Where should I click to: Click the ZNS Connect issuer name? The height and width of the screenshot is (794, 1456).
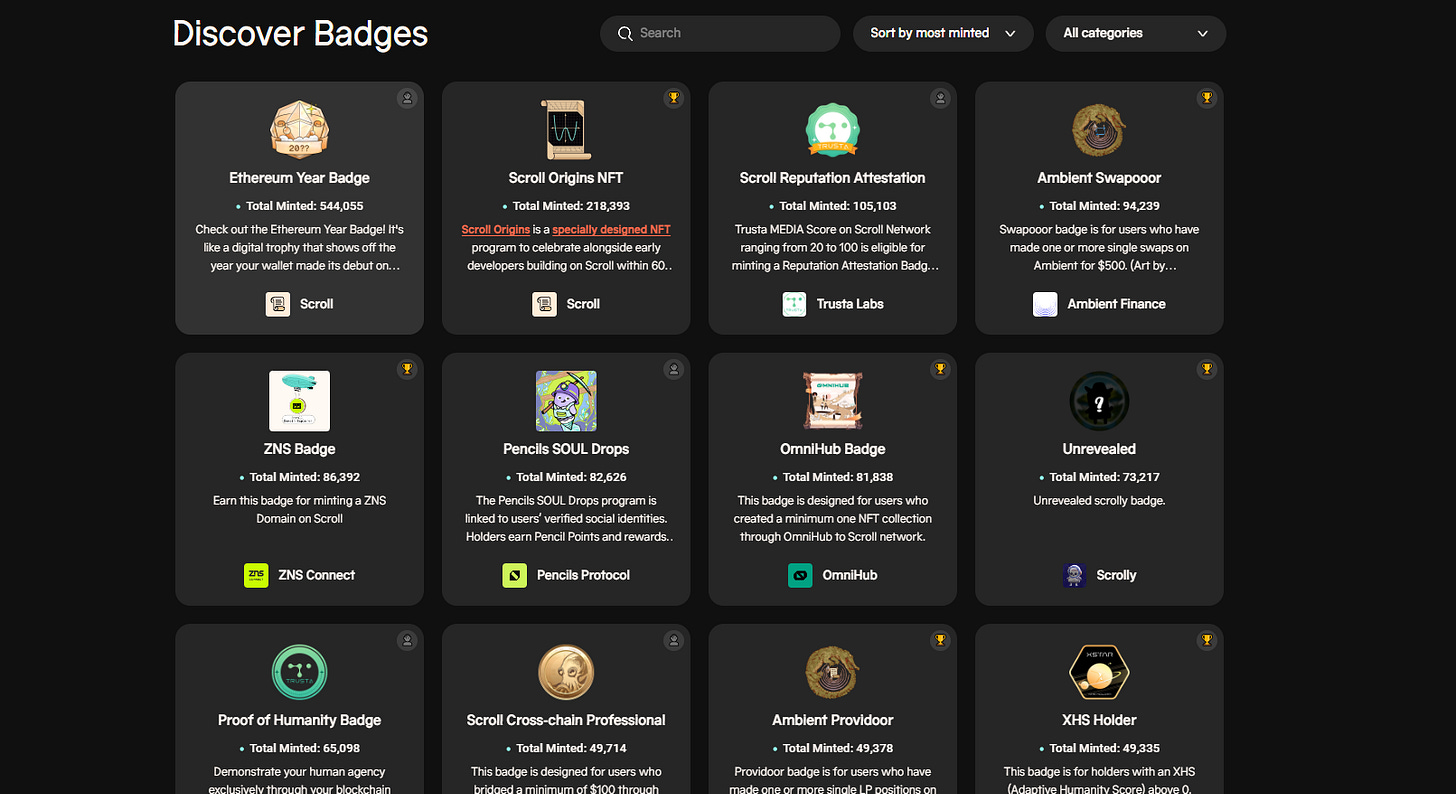316,575
